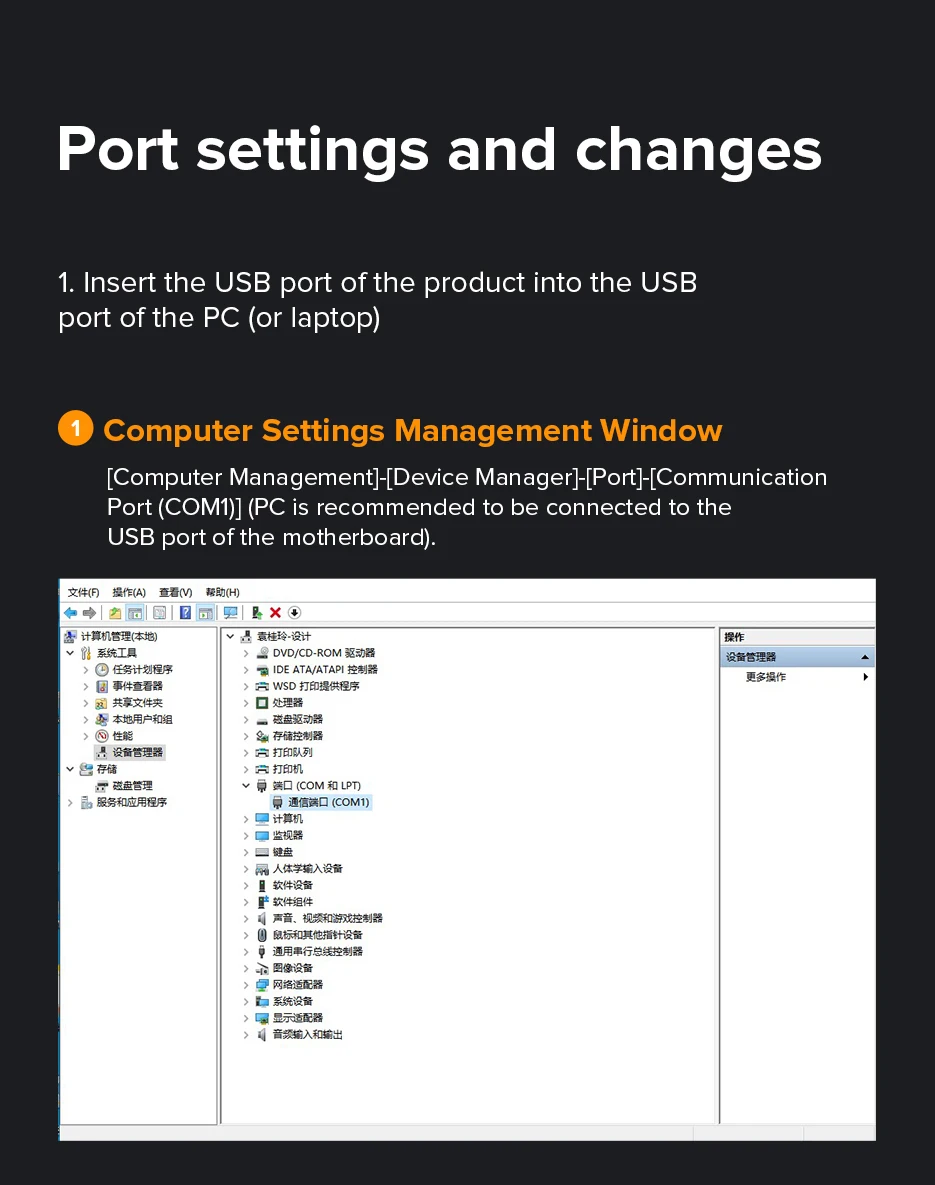Click the update driver green arrow icon
The height and width of the screenshot is (1185, 935).
pos(257,613)
